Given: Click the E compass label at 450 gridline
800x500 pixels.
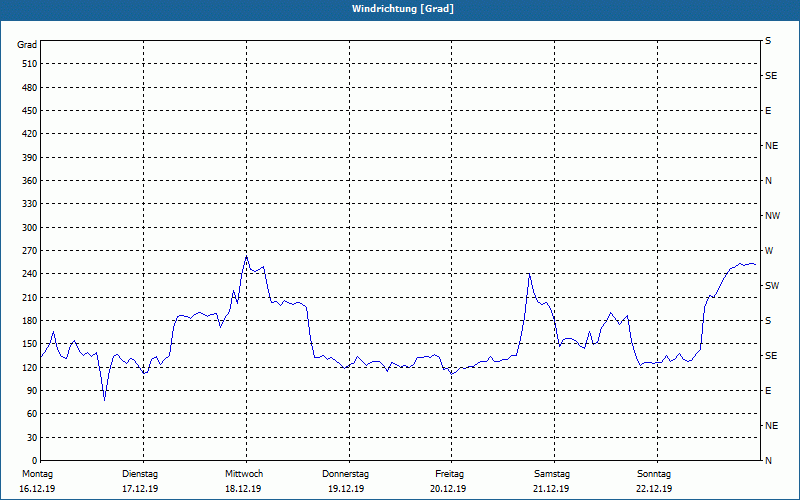Looking at the screenshot, I should coord(768,111).
